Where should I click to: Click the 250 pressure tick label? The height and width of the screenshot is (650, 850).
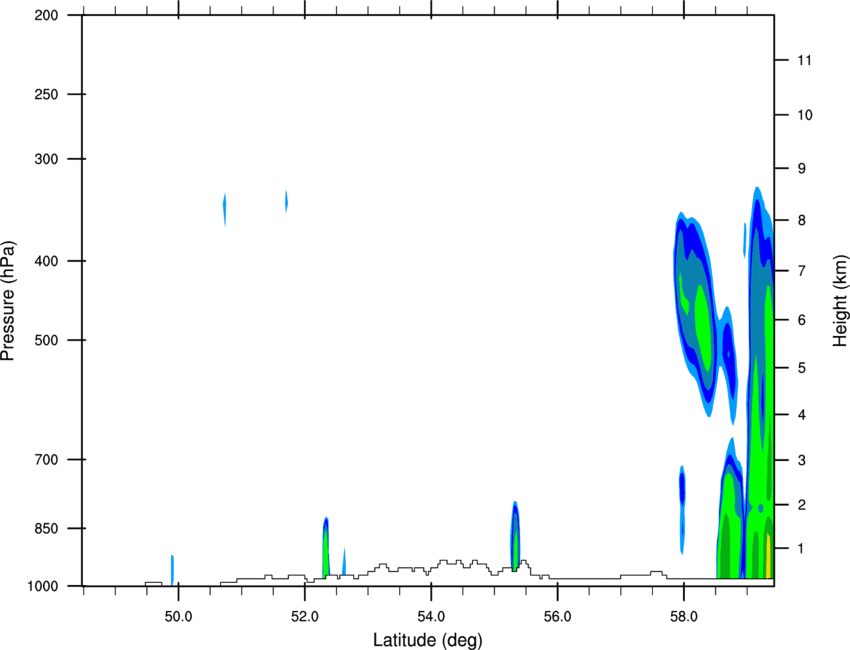click(47, 94)
